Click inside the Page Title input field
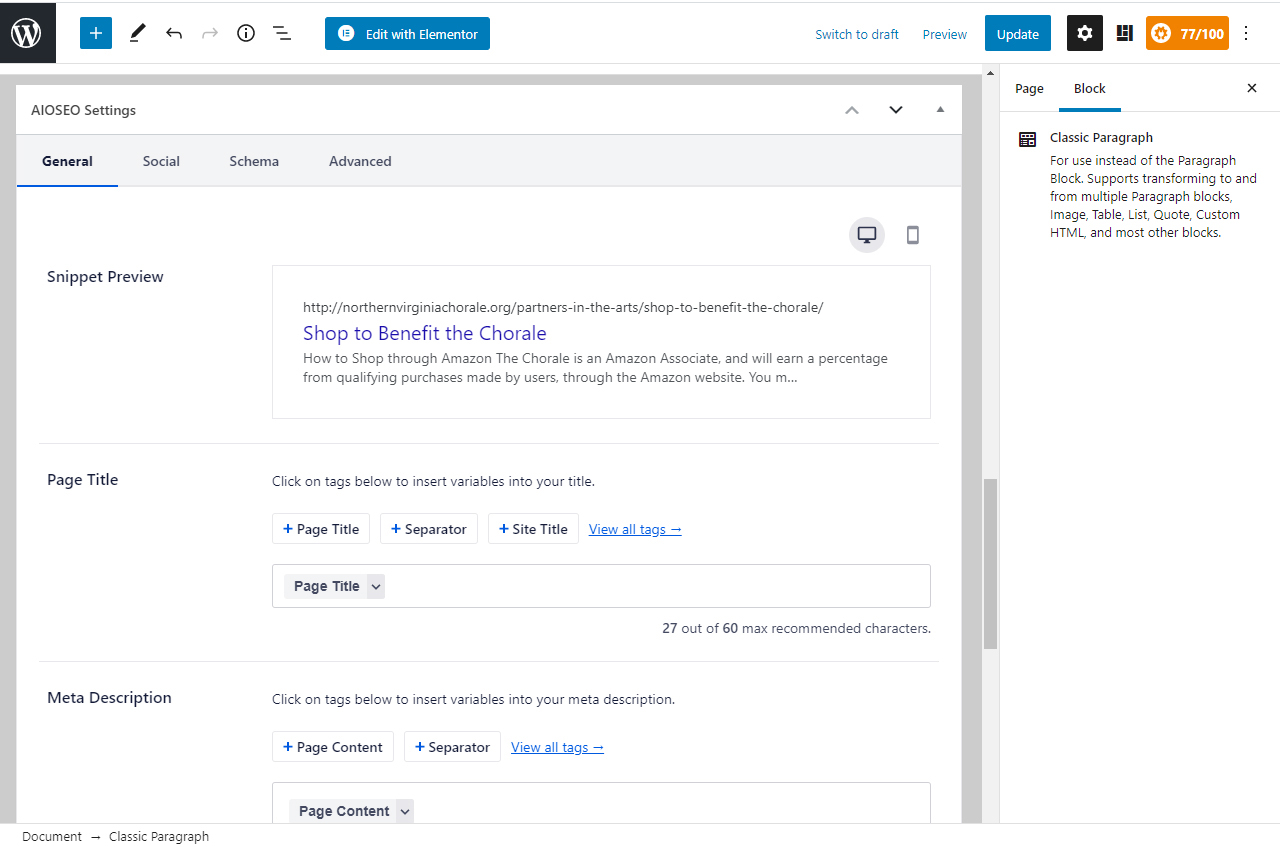 point(650,586)
